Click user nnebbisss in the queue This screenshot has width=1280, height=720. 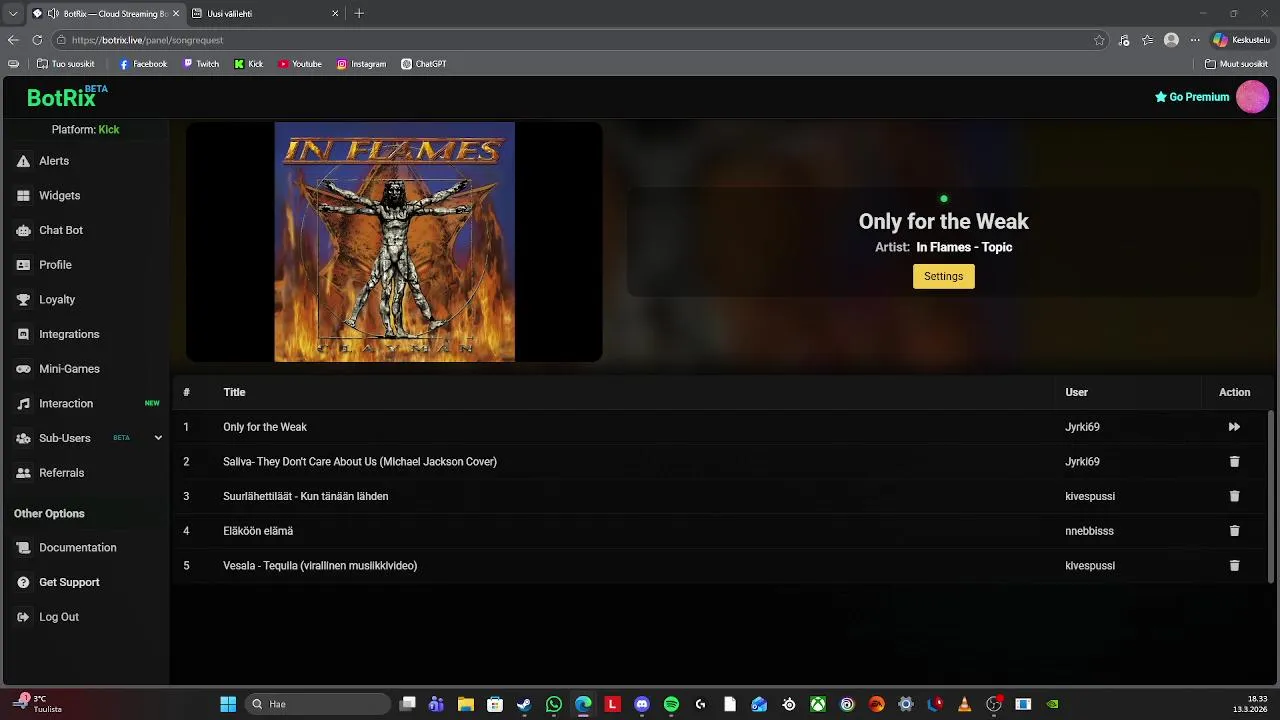point(1089,531)
